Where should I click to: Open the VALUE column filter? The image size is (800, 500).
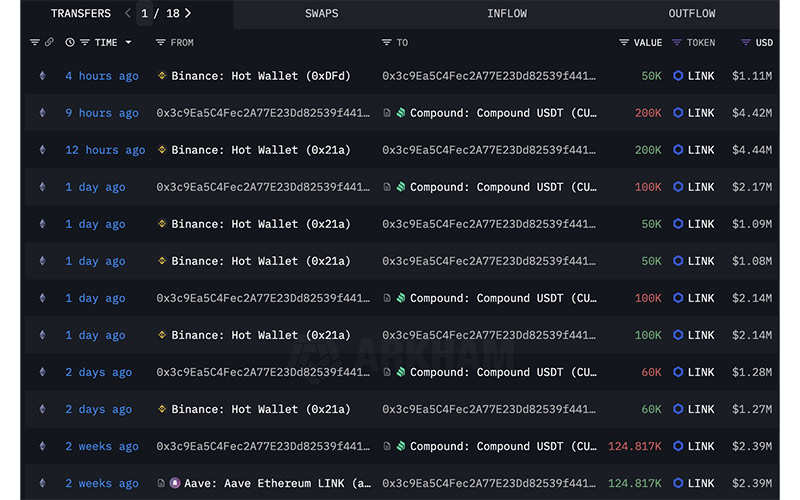click(x=623, y=42)
